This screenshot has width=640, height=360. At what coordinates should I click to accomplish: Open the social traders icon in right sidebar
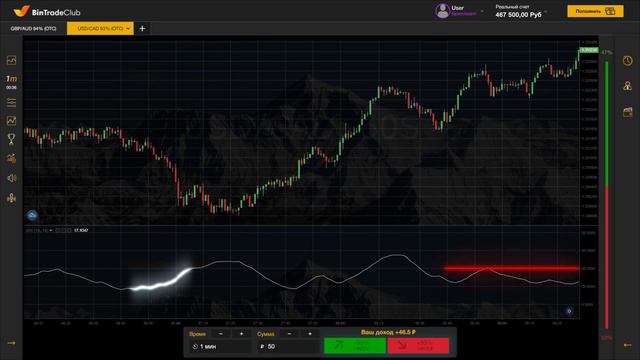[x=628, y=86]
